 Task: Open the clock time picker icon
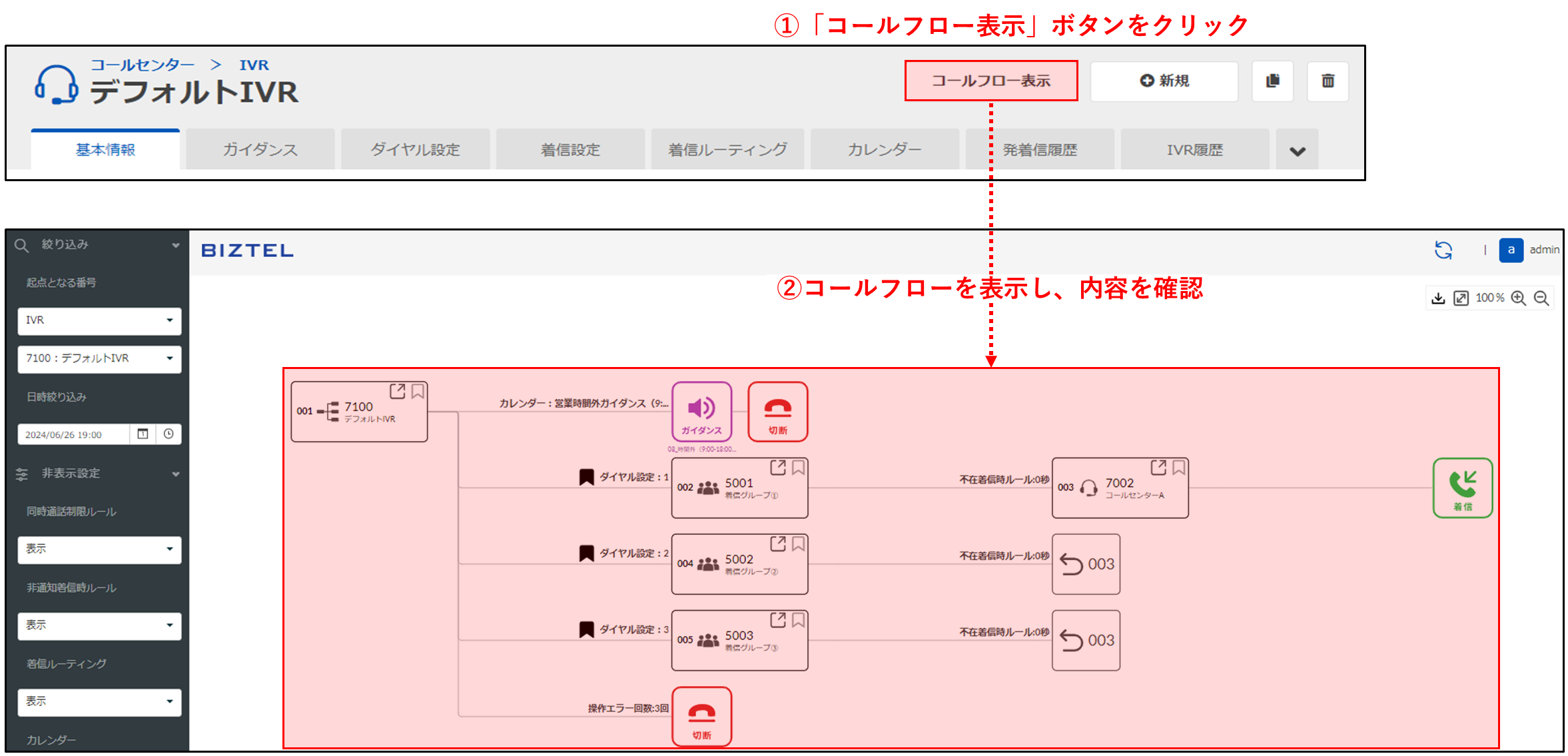(169, 434)
